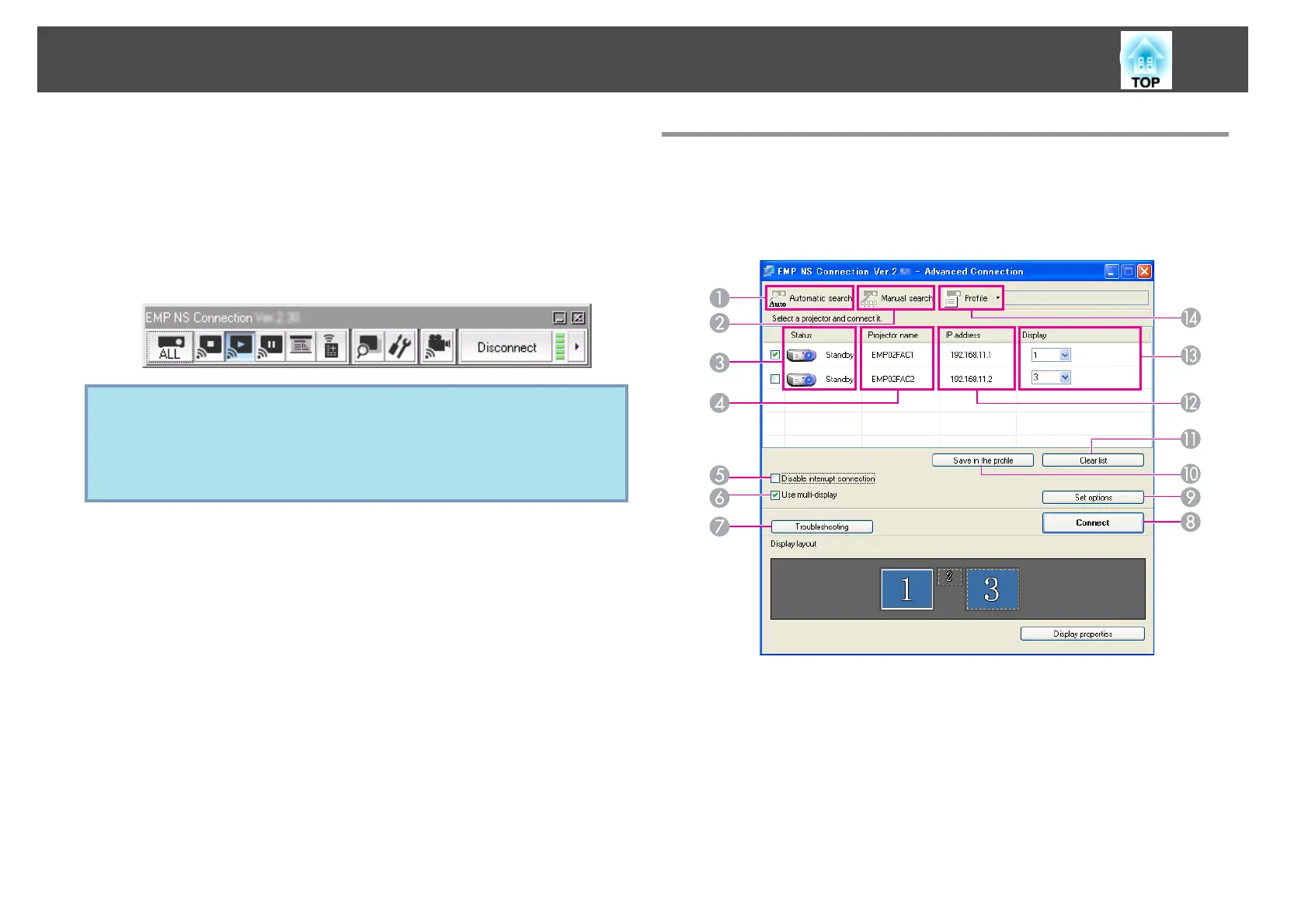Click the Automatic search button
This screenshot has width=1308, height=924.
(x=810, y=298)
